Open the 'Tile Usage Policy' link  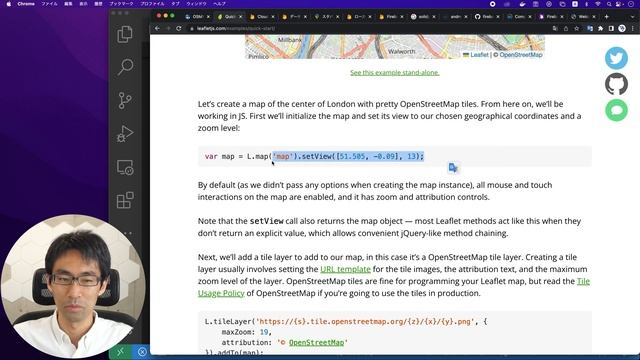(x=394, y=287)
